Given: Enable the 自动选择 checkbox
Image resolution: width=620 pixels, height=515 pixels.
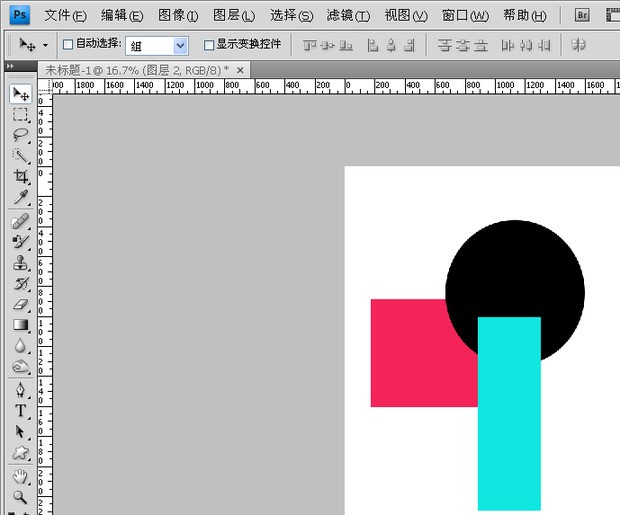Looking at the screenshot, I should [x=68, y=45].
